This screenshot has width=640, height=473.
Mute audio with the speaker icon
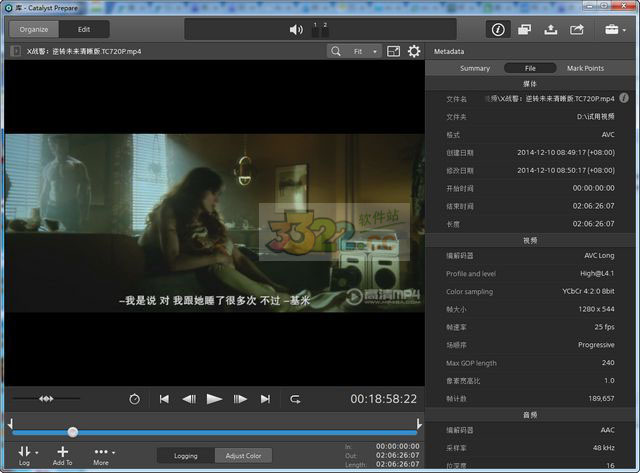[296, 29]
